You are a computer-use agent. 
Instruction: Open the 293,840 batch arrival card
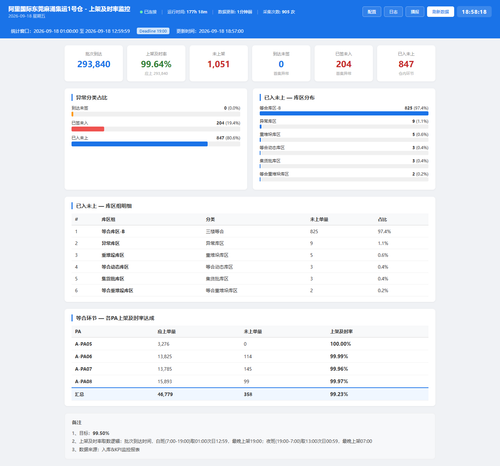point(94,63)
